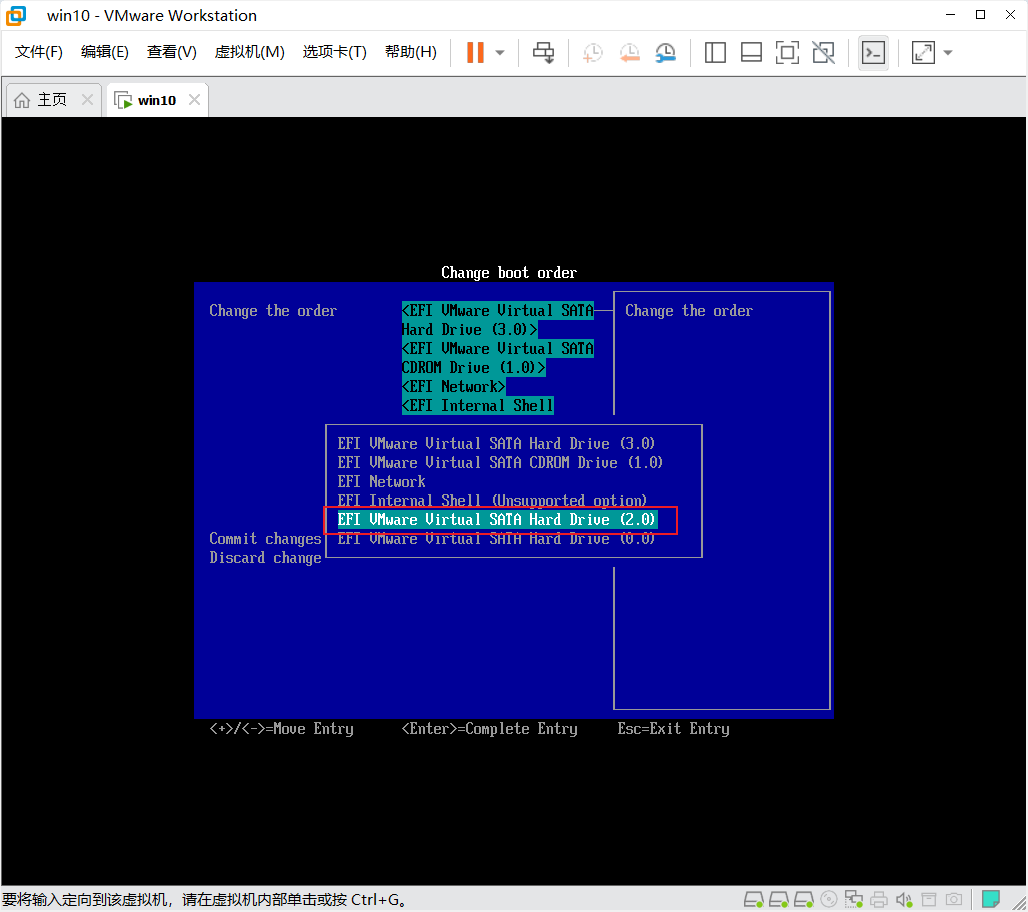
Task: Enter full screen mode icon
Action: click(787, 52)
